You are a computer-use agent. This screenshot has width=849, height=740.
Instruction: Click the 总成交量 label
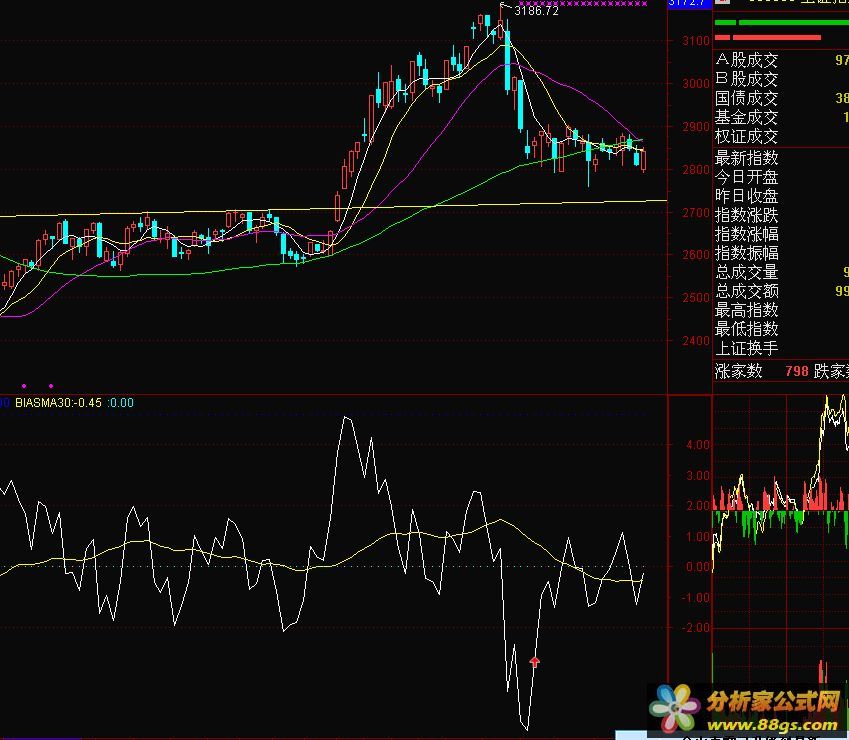click(x=747, y=272)
